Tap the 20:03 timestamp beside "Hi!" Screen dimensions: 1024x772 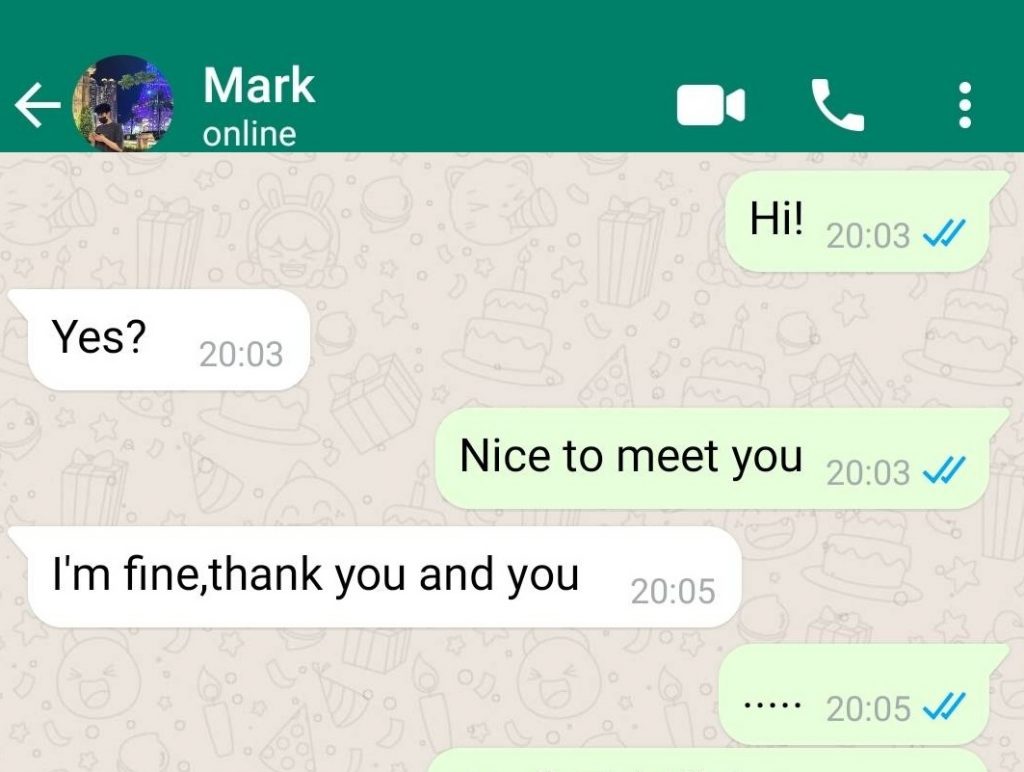(868, 235)
